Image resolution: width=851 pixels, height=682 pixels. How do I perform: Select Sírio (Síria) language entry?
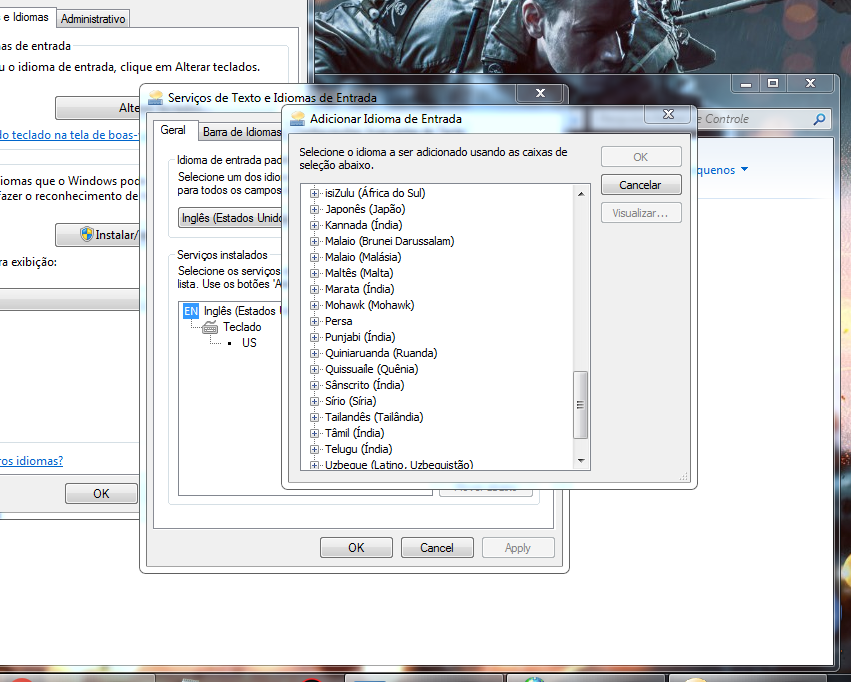[350, 401]
